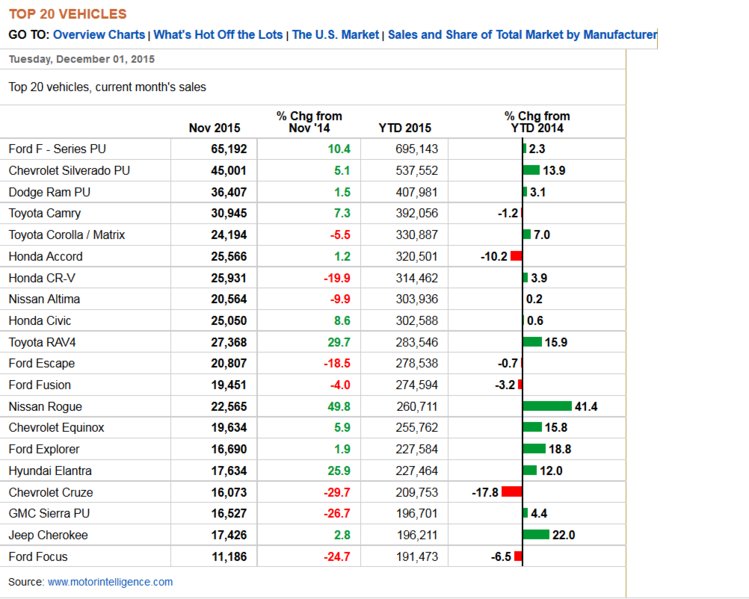Click Toyota RAV4 change value 29.7

(x=339, y=342)
